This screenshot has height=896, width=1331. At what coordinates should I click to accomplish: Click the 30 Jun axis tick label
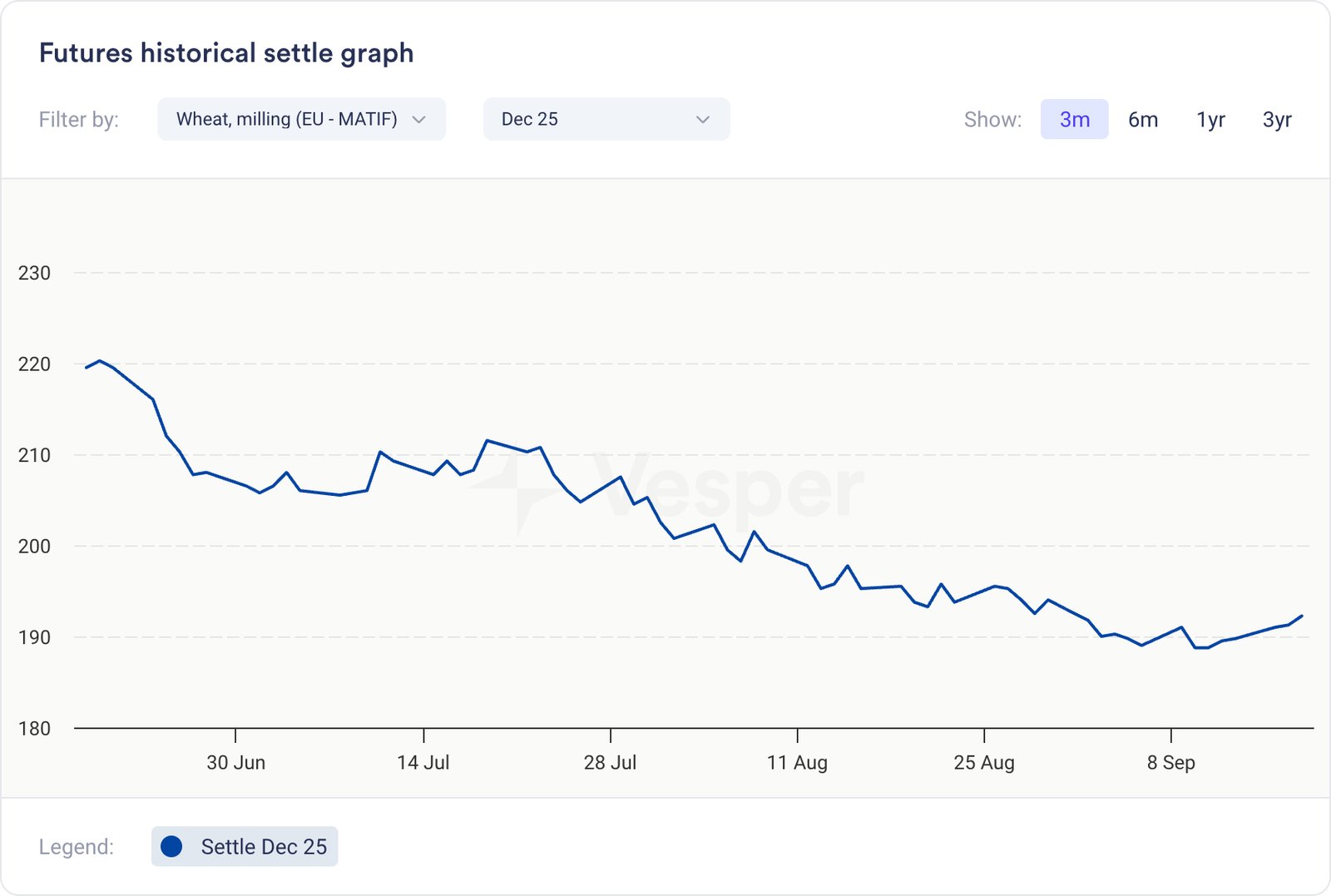click(235, 762)
